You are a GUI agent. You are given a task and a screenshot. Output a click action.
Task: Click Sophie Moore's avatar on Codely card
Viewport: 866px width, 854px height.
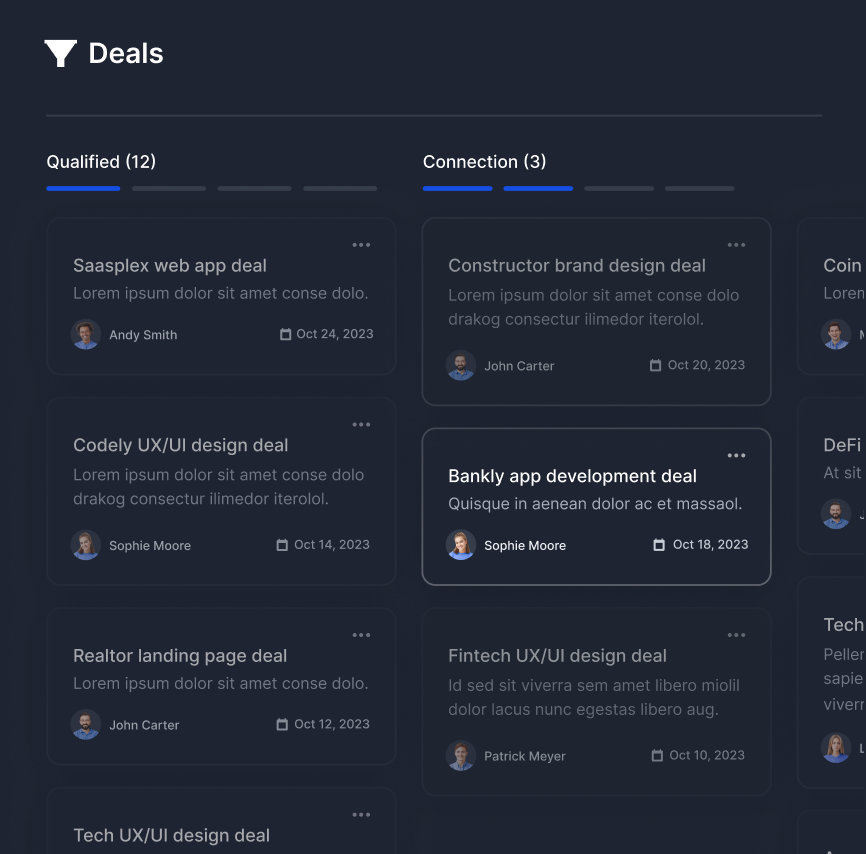coord(85,544)
